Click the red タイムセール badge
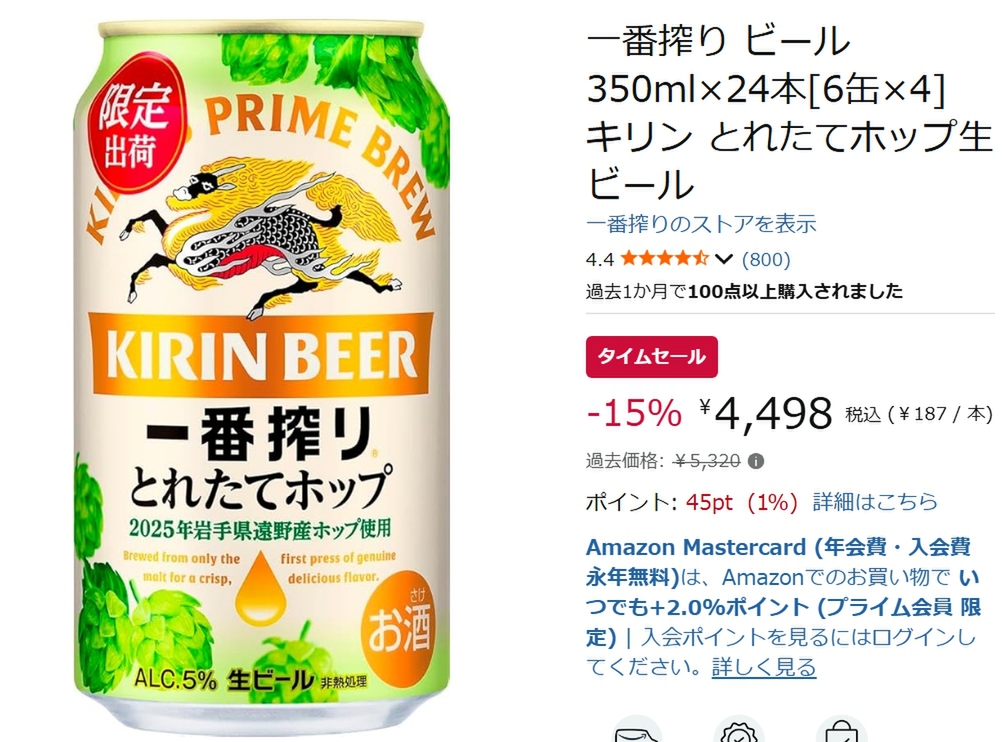Viewport: 1006px width, 742px height. pos(651,357)
